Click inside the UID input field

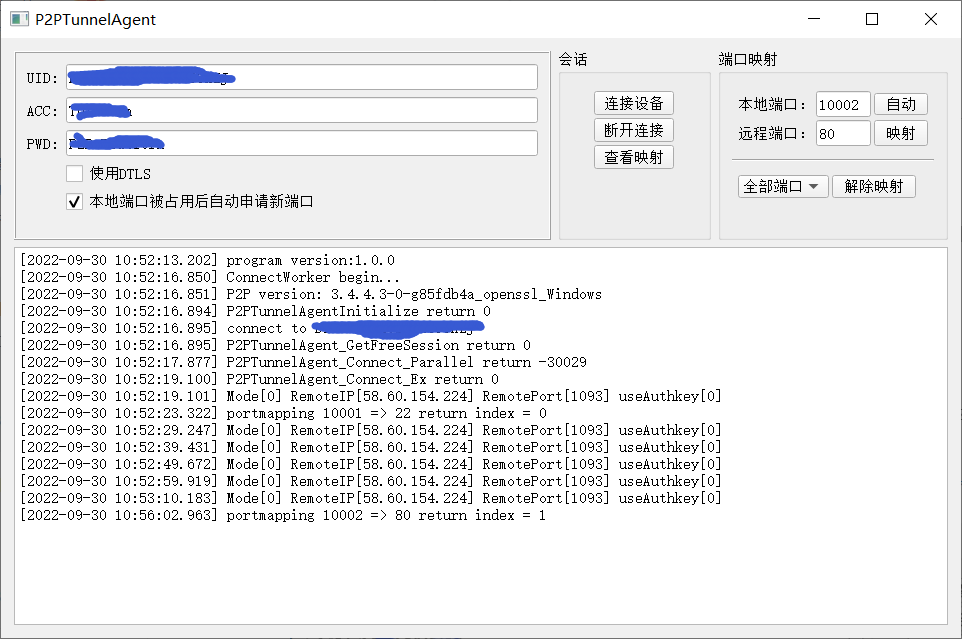tap(300, 77)
